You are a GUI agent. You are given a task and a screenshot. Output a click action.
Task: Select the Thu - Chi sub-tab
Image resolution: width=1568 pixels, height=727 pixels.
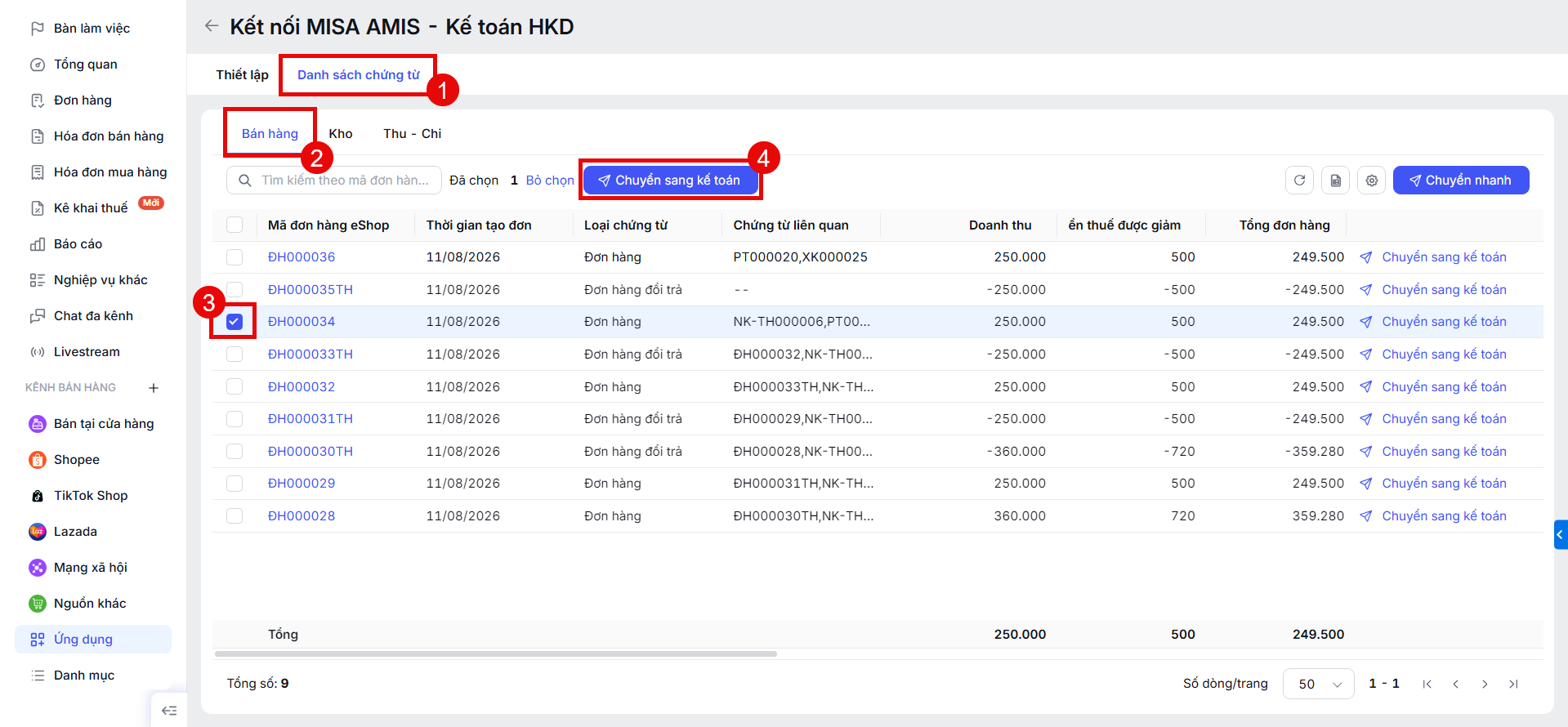(413, 134)
